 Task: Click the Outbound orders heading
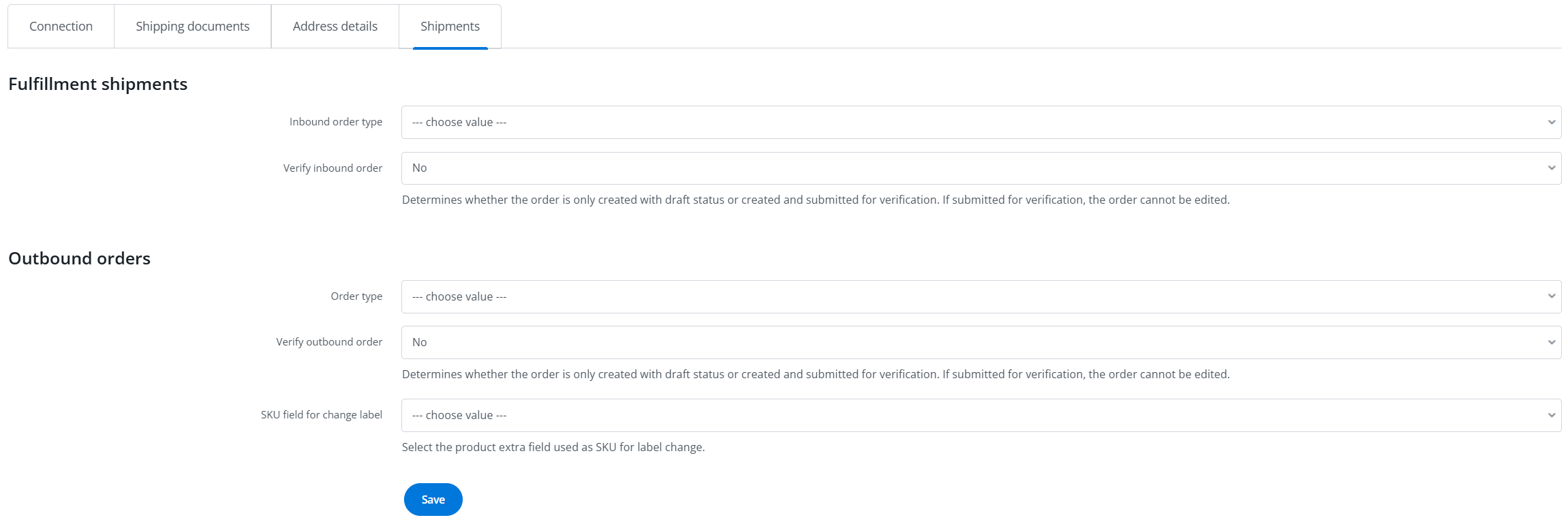tap(79, 258)
